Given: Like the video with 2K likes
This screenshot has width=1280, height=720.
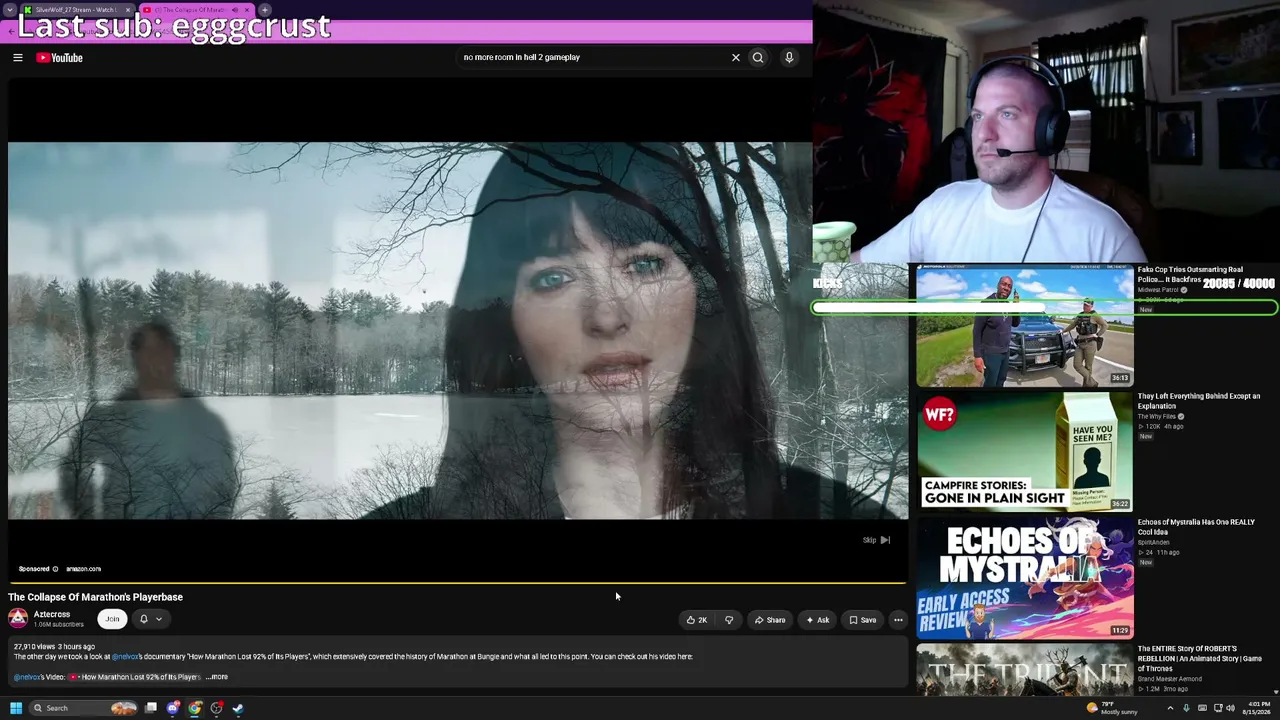Looking at the screenshot, I should coord(697,620).
